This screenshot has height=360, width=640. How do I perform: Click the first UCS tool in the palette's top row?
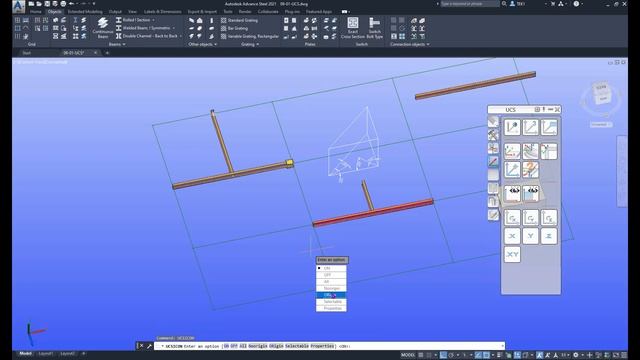[512, 127]
